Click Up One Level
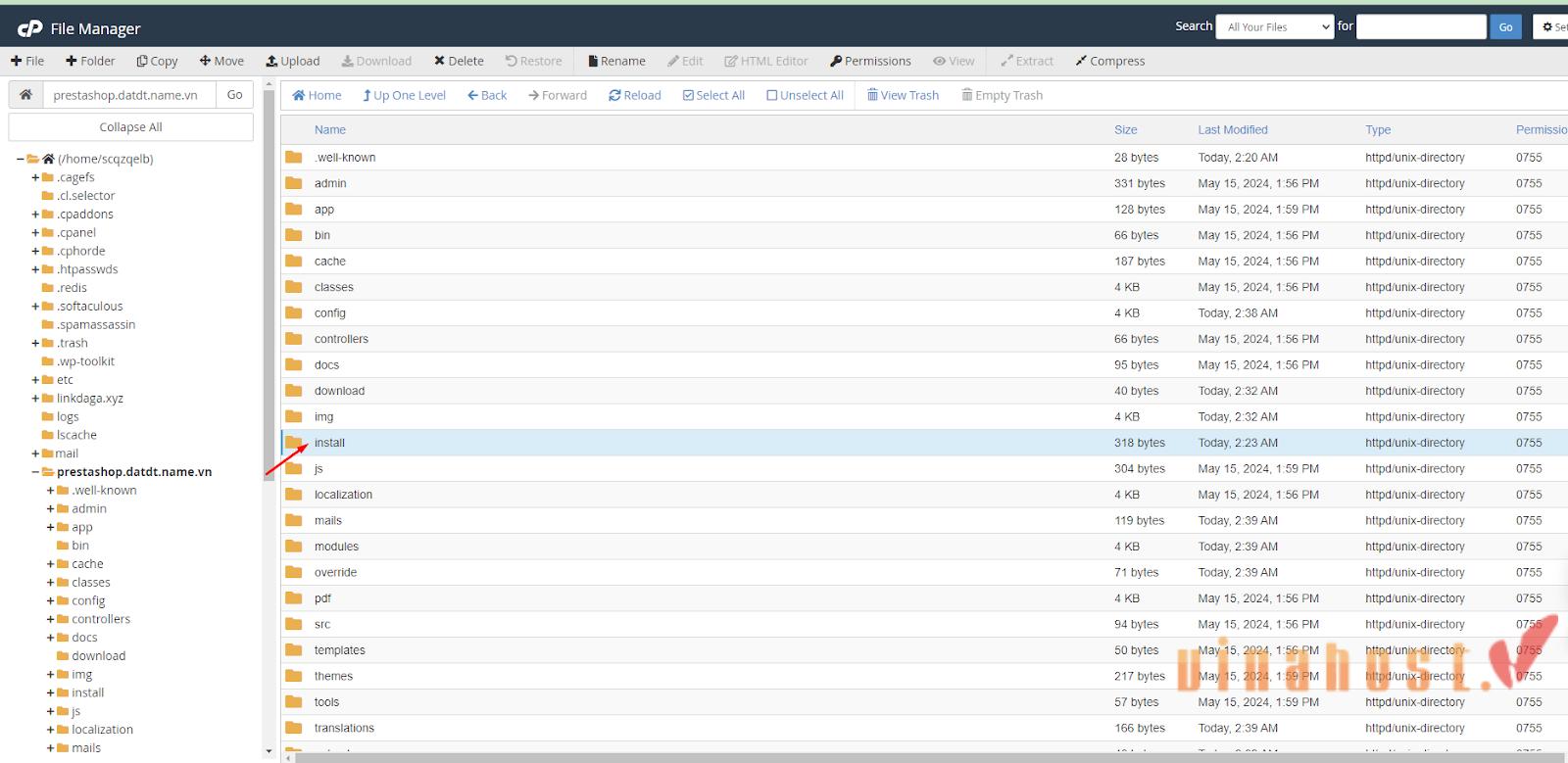 (x=404, y=95)
